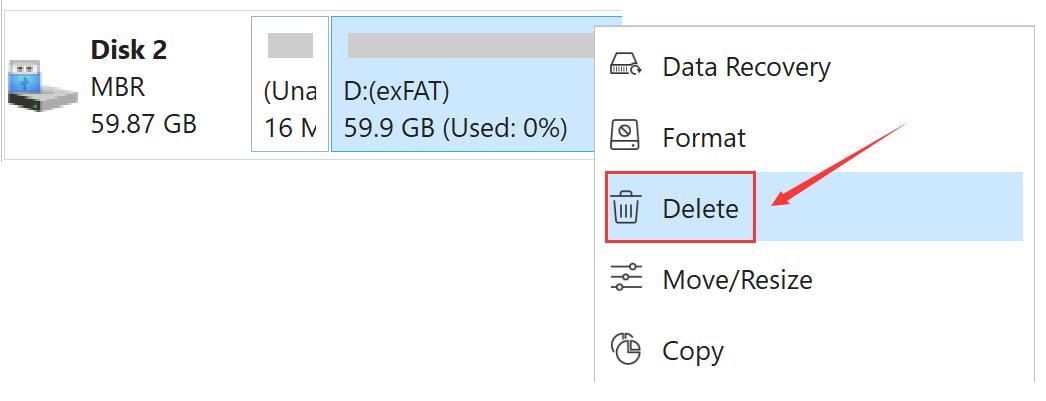
Task: Pick the Delete text in context menu
Action: pos(701,209)
